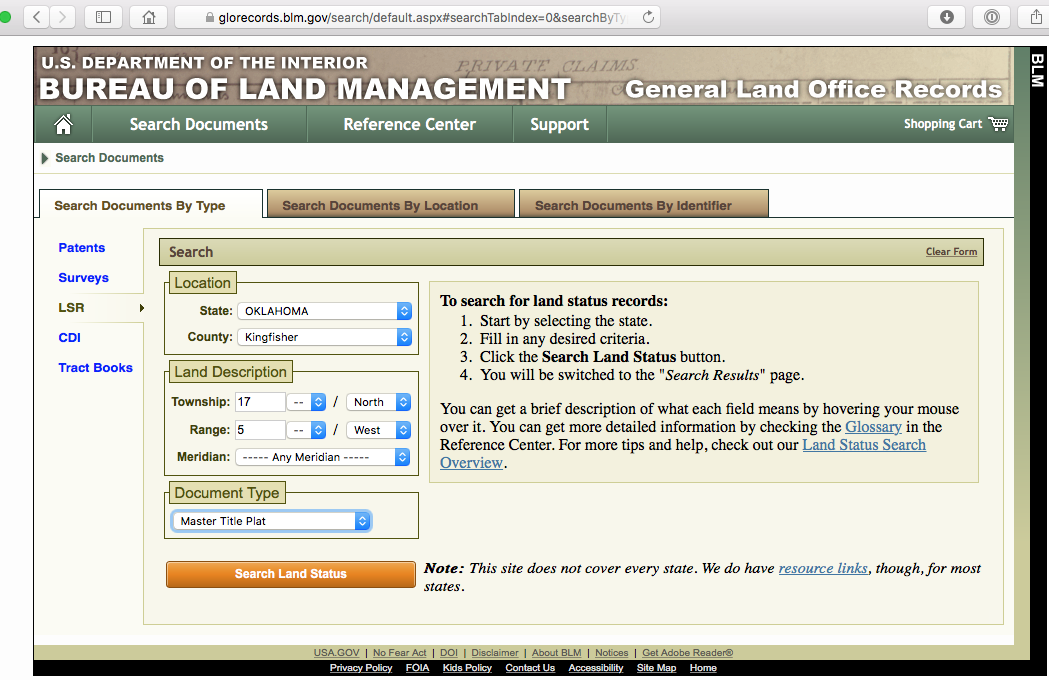The image size is (1049, 680).
Task: Open the browser home page icon
Action: (149, 17)
